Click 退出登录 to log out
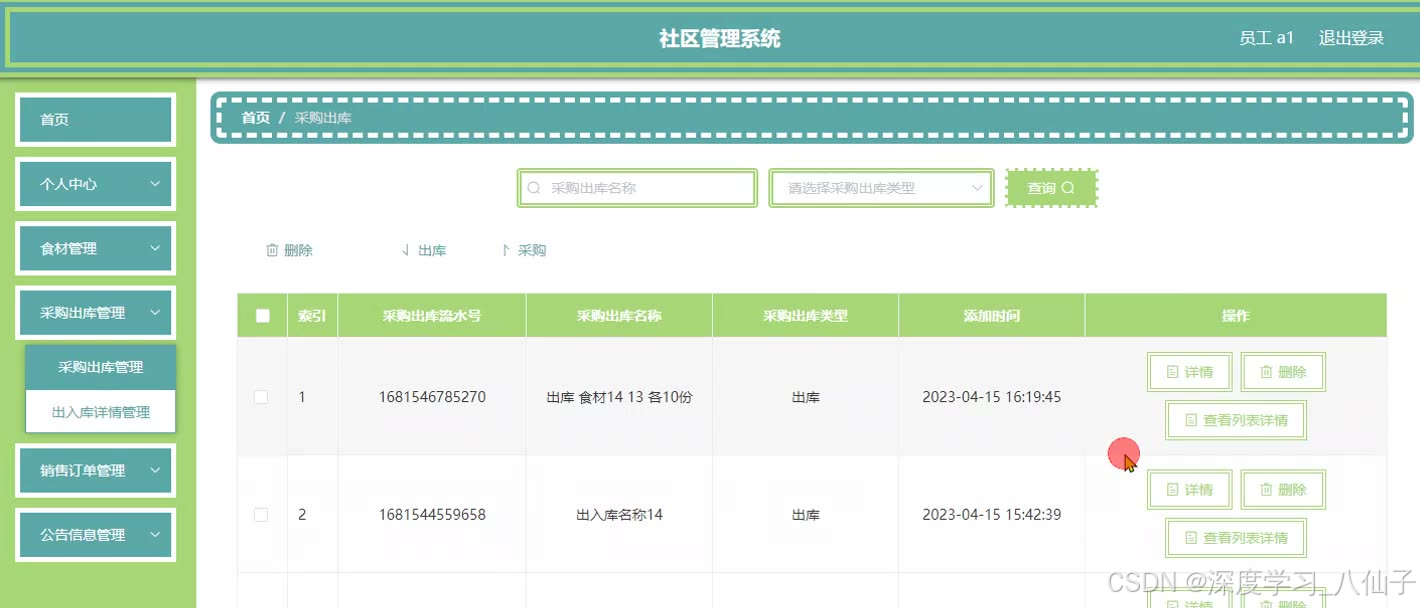The image size is (1420, 608). pyautogui.click(x=1350, y=37)
